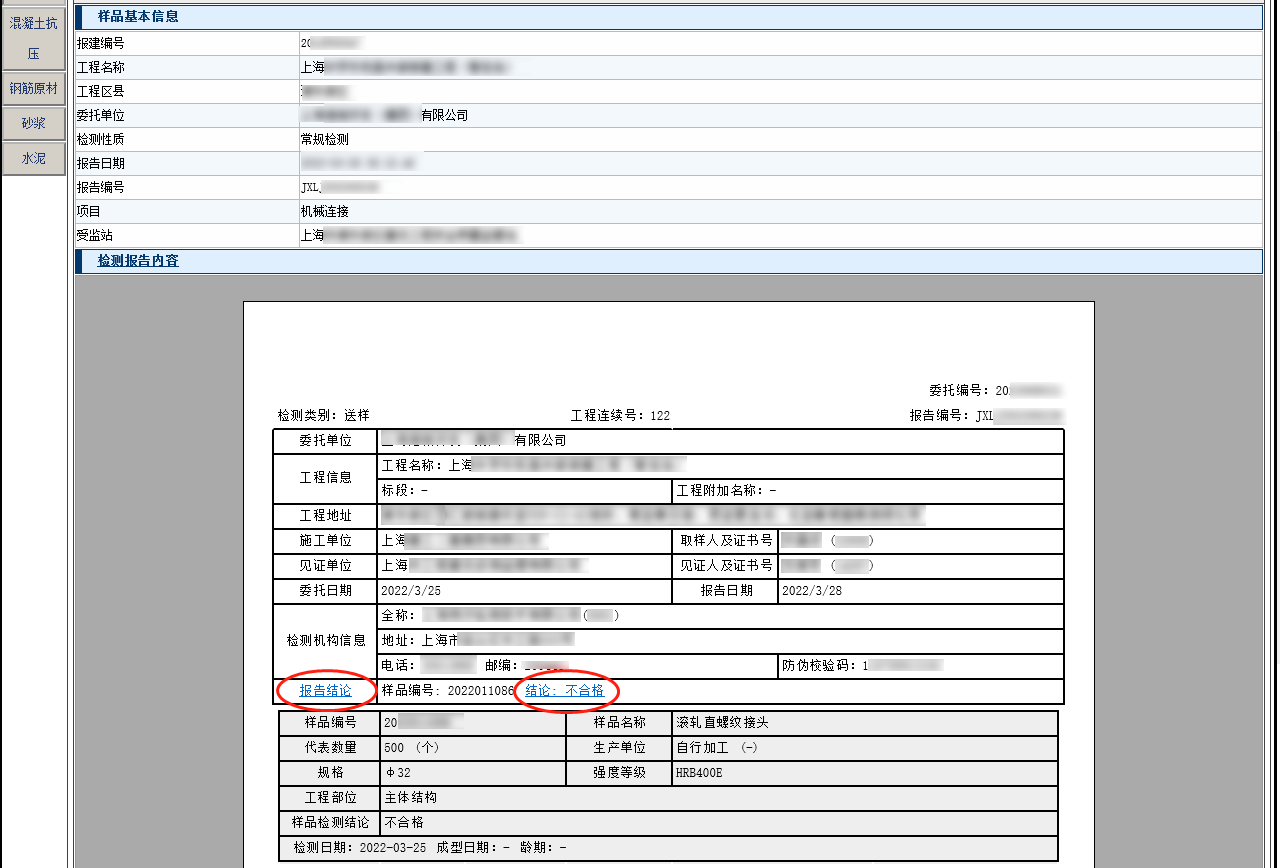This screenshot has width=1280, height=868.
Task: Open the 水泥 sidebar category
Action: click(x=33, y=158)
